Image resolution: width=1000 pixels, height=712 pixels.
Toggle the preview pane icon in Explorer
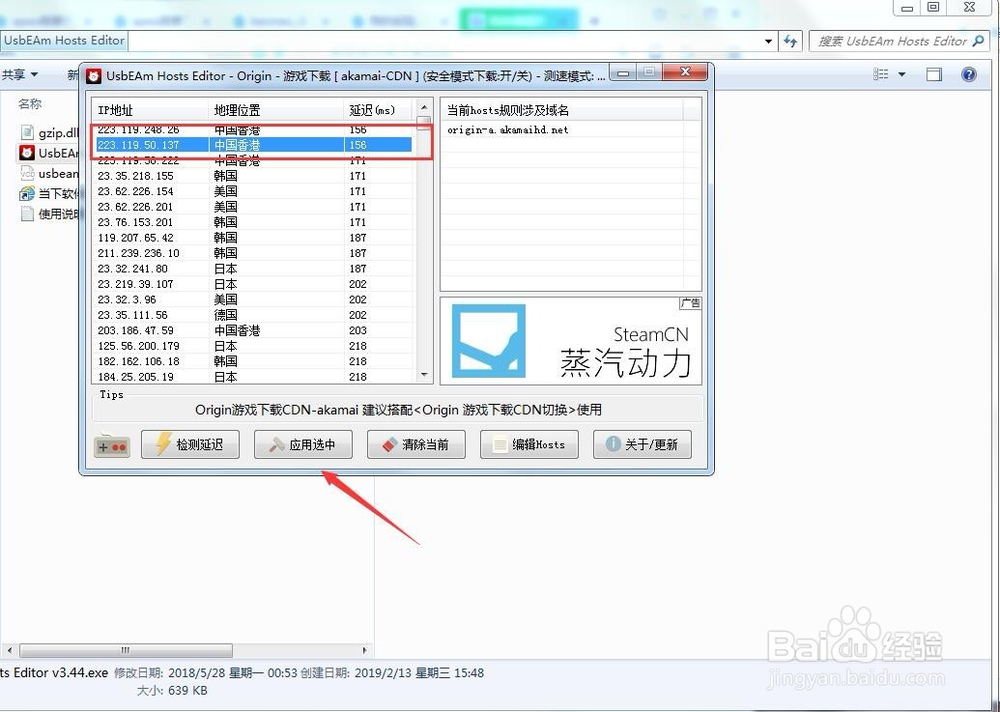pyautogui.click(x=934, y=75)
